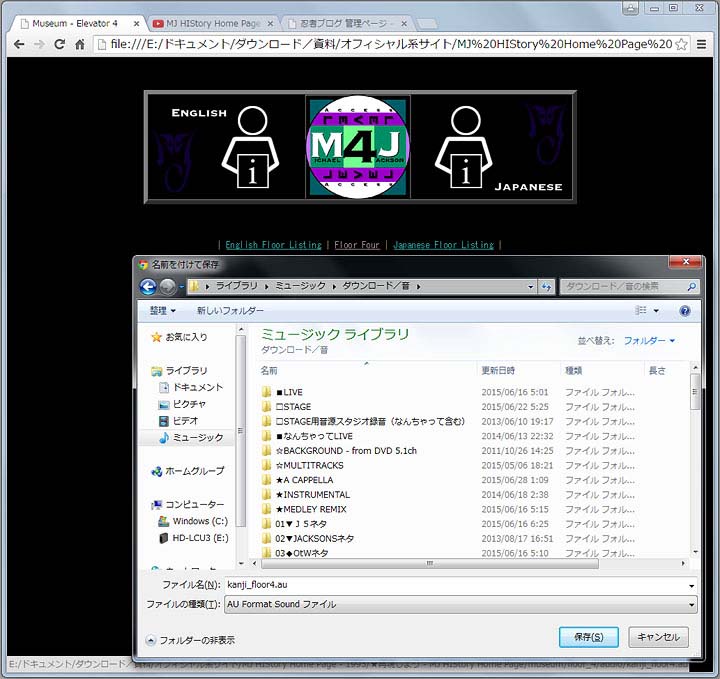Open recent locations dropdown near back button
Viewport: 720px width, 679px height.
(x=181, y=287)
